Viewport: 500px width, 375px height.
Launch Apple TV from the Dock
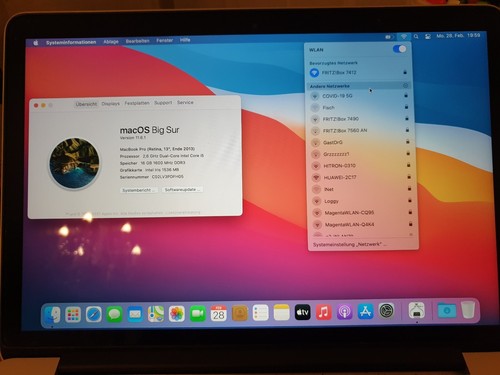(303, 312)
